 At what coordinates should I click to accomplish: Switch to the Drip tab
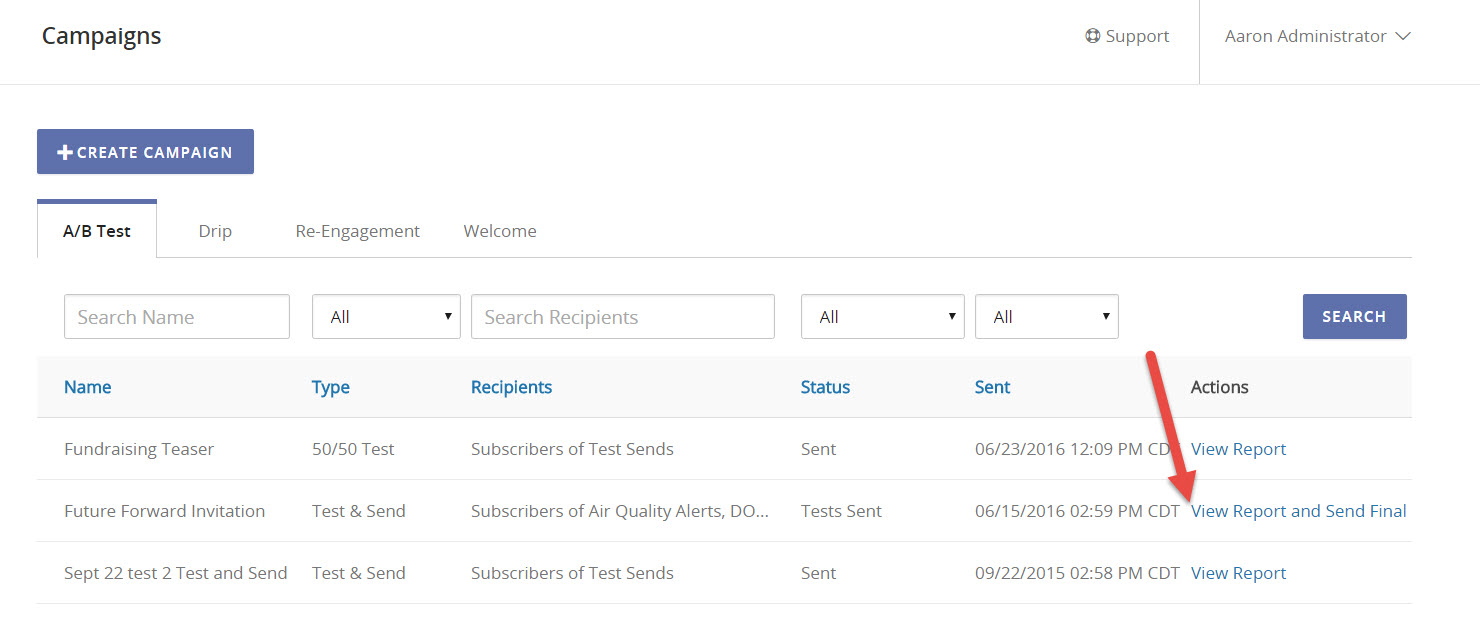pyautogui.click(x=215, y=231)
